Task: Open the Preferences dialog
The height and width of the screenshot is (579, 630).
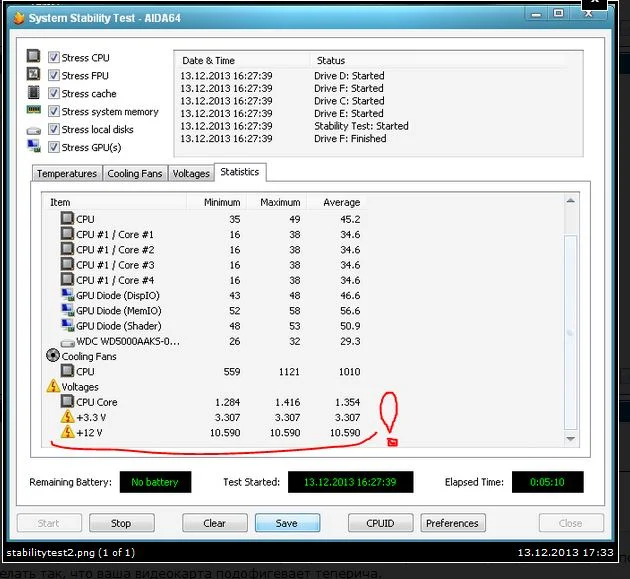Action: click(453, 523)
